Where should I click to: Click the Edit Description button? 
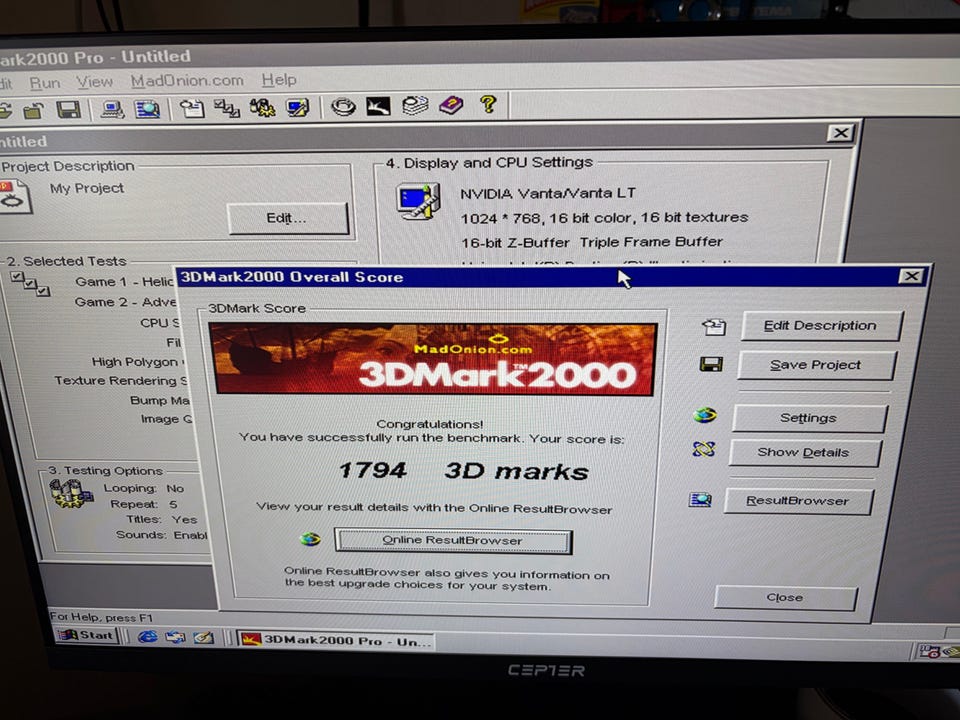(x=821, y=326)
